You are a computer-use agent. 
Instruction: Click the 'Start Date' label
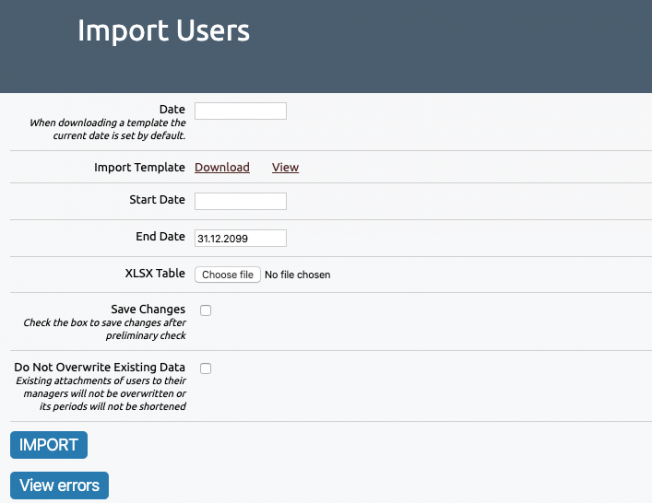157,200
